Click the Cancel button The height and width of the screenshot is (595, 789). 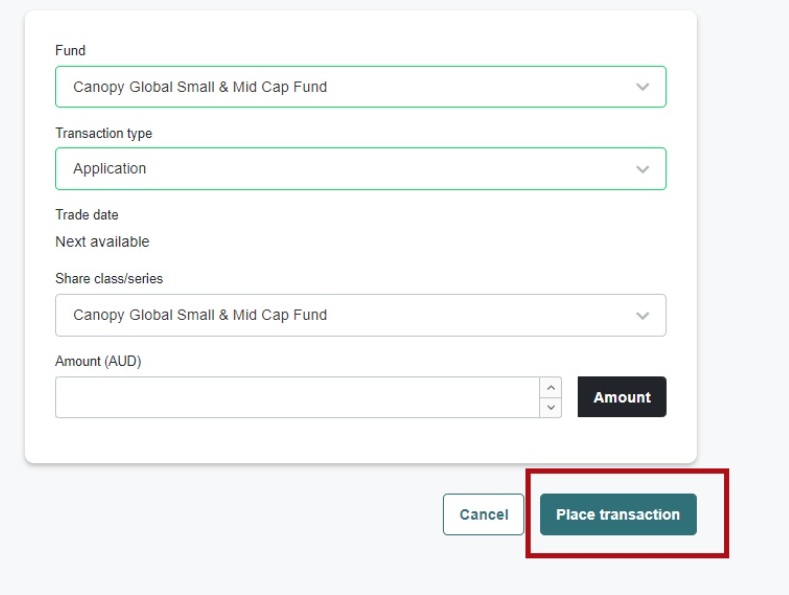(x=483, y=514)
